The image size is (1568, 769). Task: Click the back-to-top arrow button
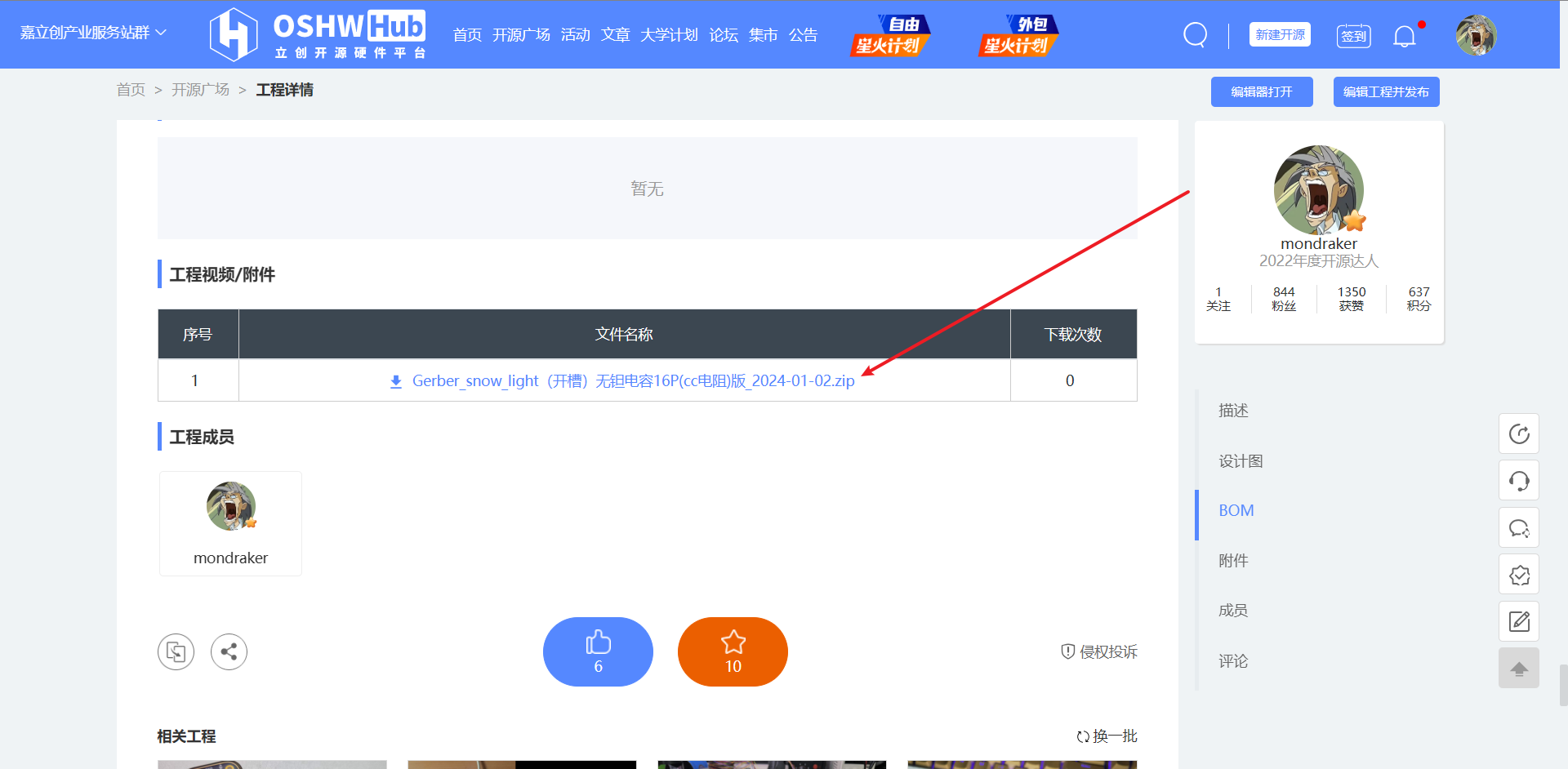pyautogui.click(x=1519, y=668)
